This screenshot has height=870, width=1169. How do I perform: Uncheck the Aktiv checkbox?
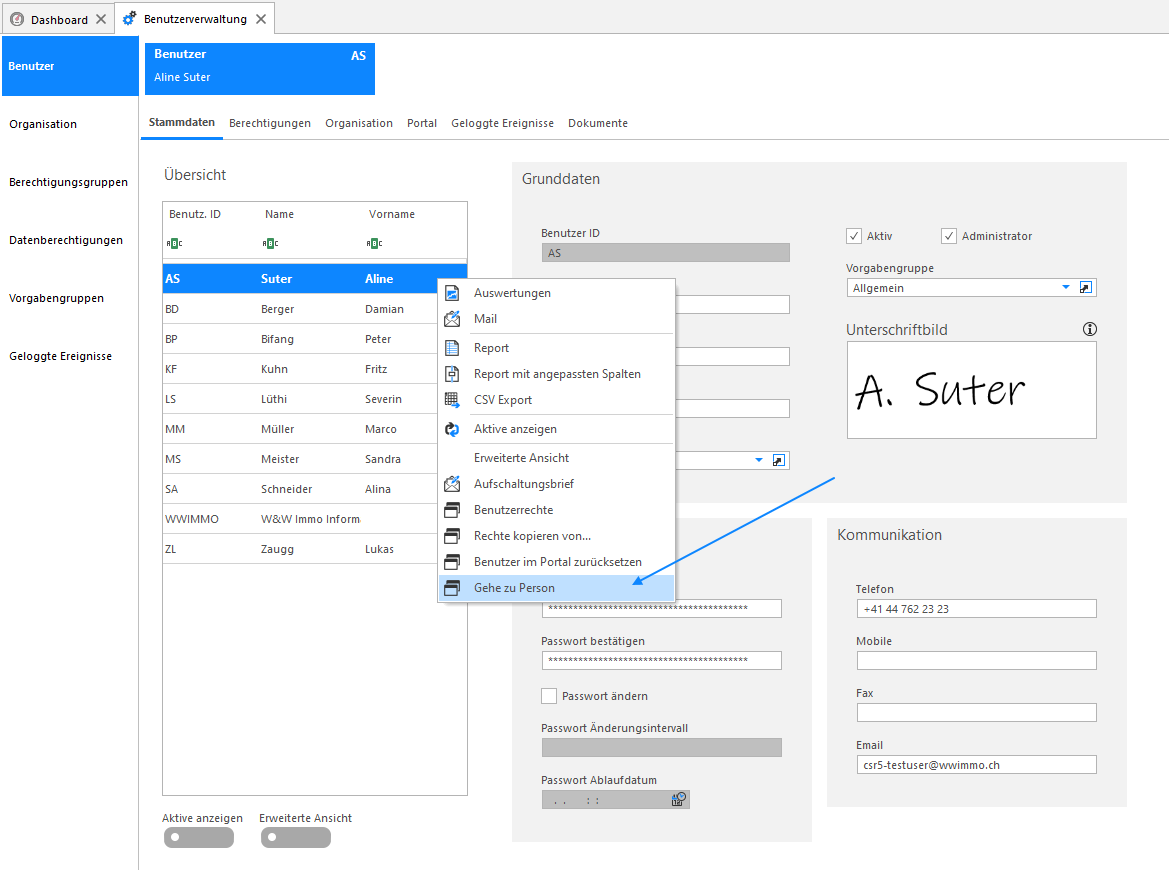coord(854,236)
